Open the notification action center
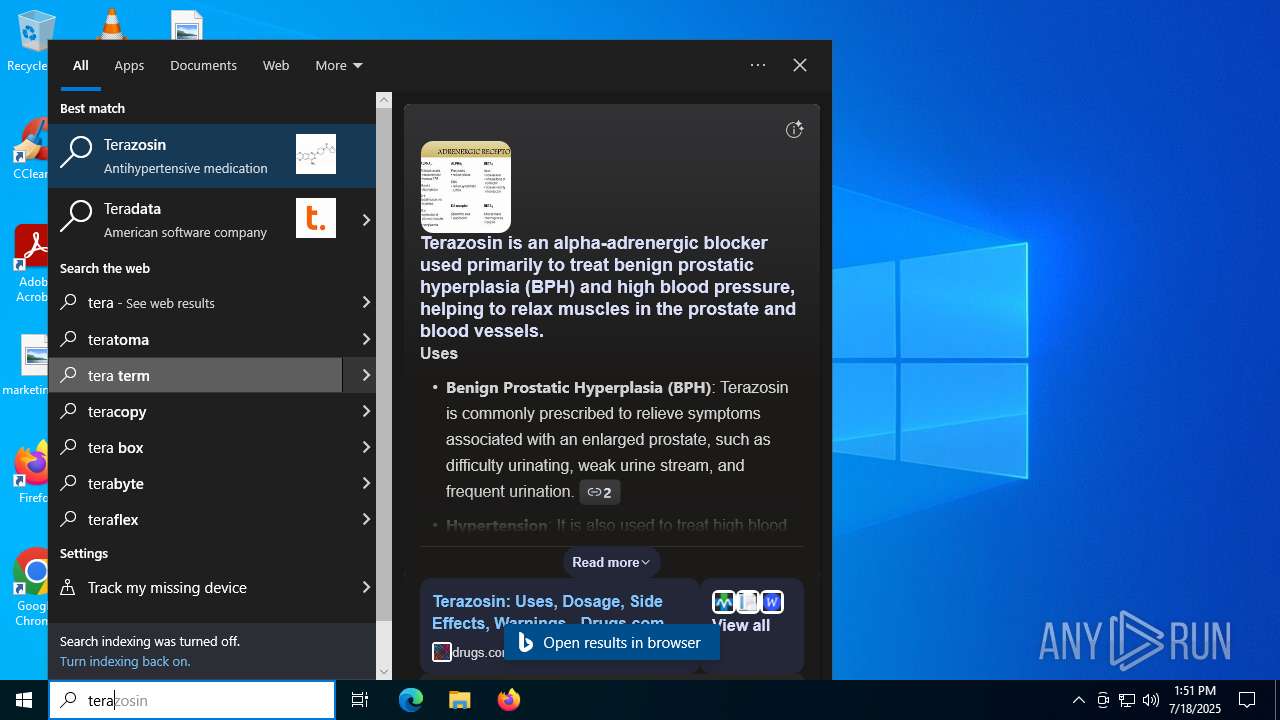 pos(1247,700)
